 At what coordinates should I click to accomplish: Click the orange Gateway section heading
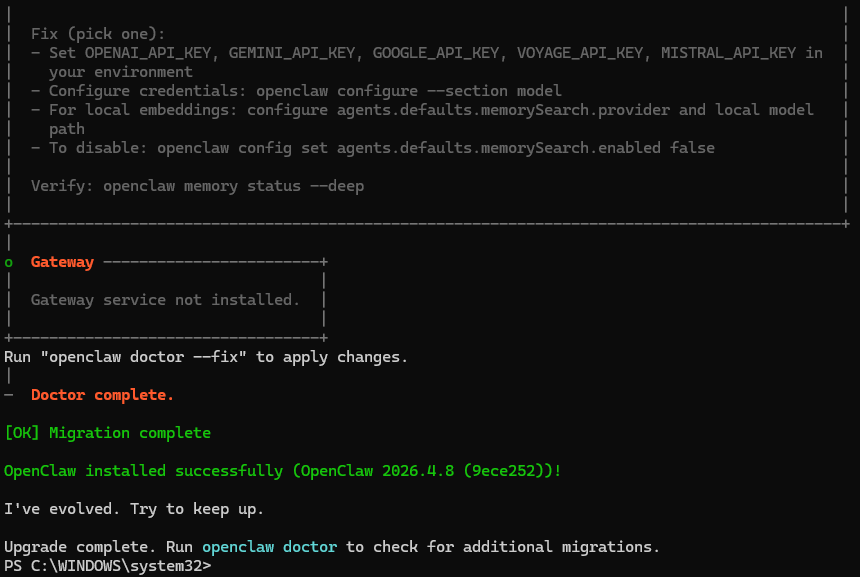(63, 262)
